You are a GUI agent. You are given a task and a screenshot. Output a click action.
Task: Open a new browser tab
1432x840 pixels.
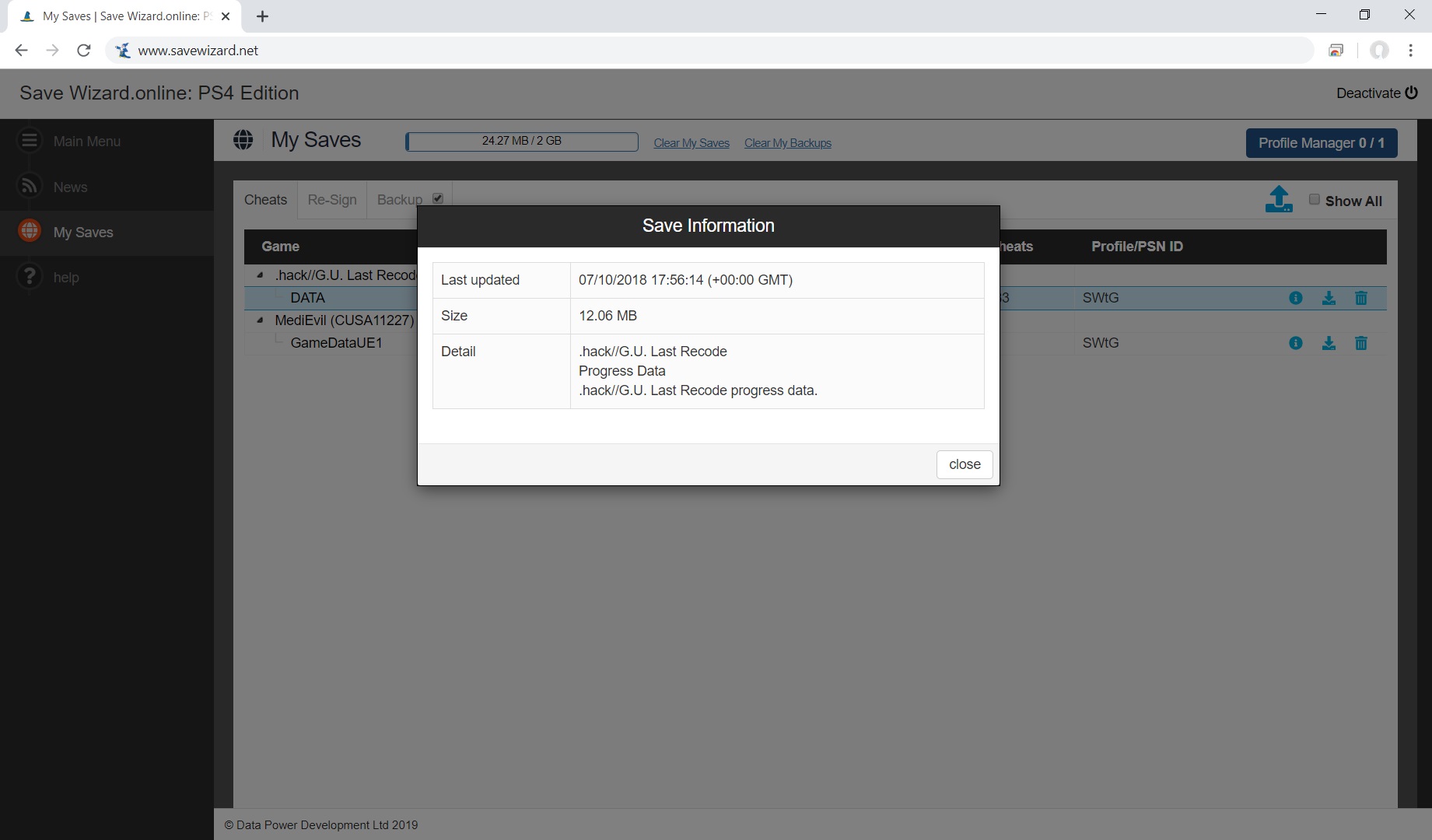[262, 16]
